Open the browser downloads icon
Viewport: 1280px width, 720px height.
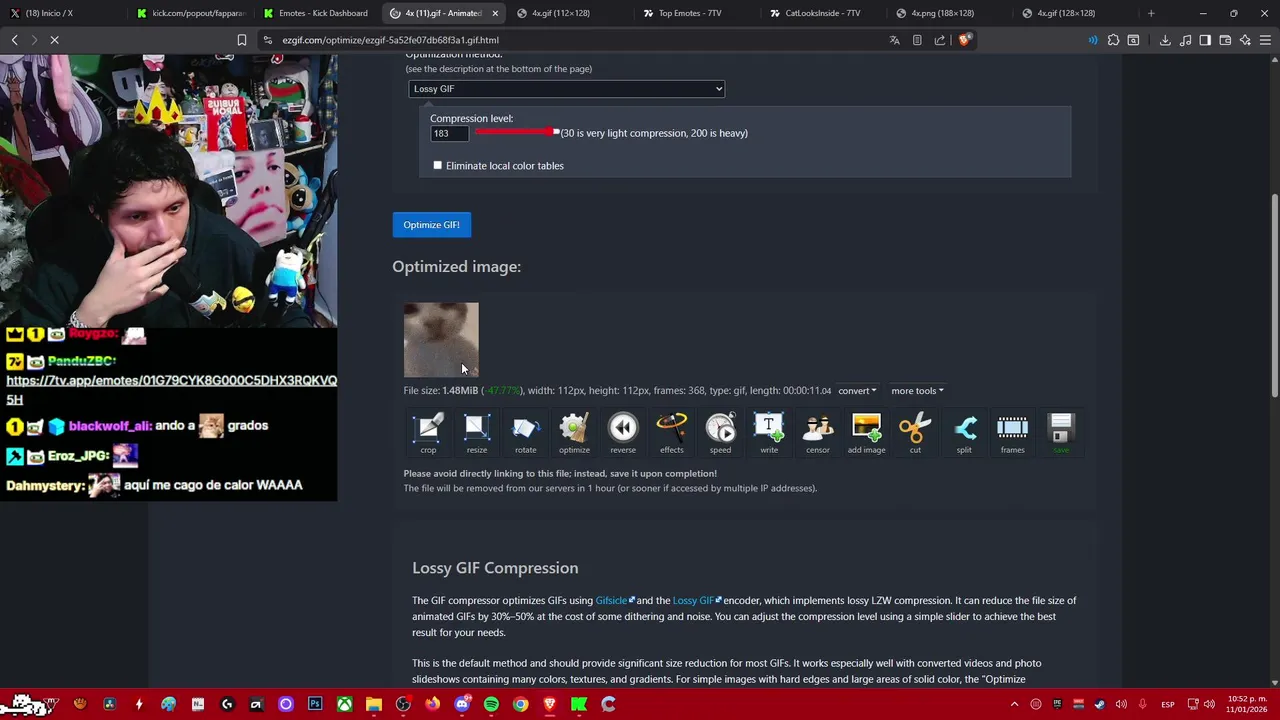(1165, 40)
